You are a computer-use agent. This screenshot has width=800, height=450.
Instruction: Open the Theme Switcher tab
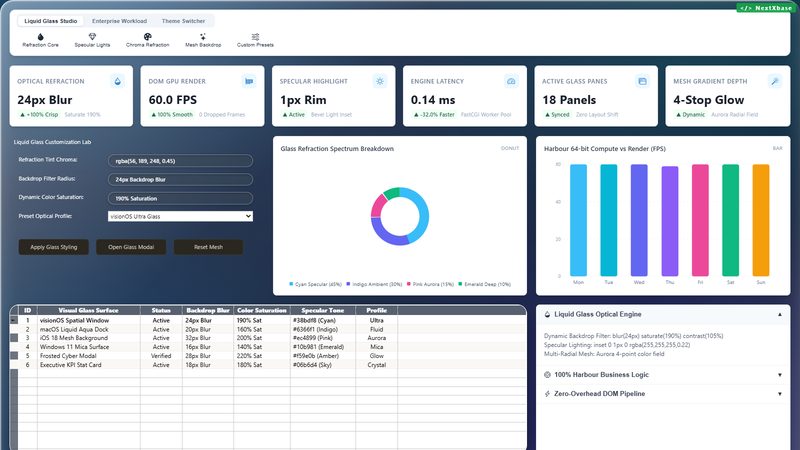coord(183,21)
